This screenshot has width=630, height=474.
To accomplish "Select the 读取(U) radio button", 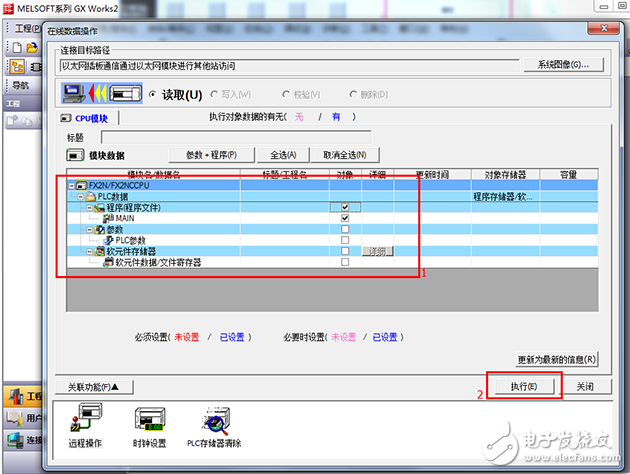I will [x=152, y=95].
